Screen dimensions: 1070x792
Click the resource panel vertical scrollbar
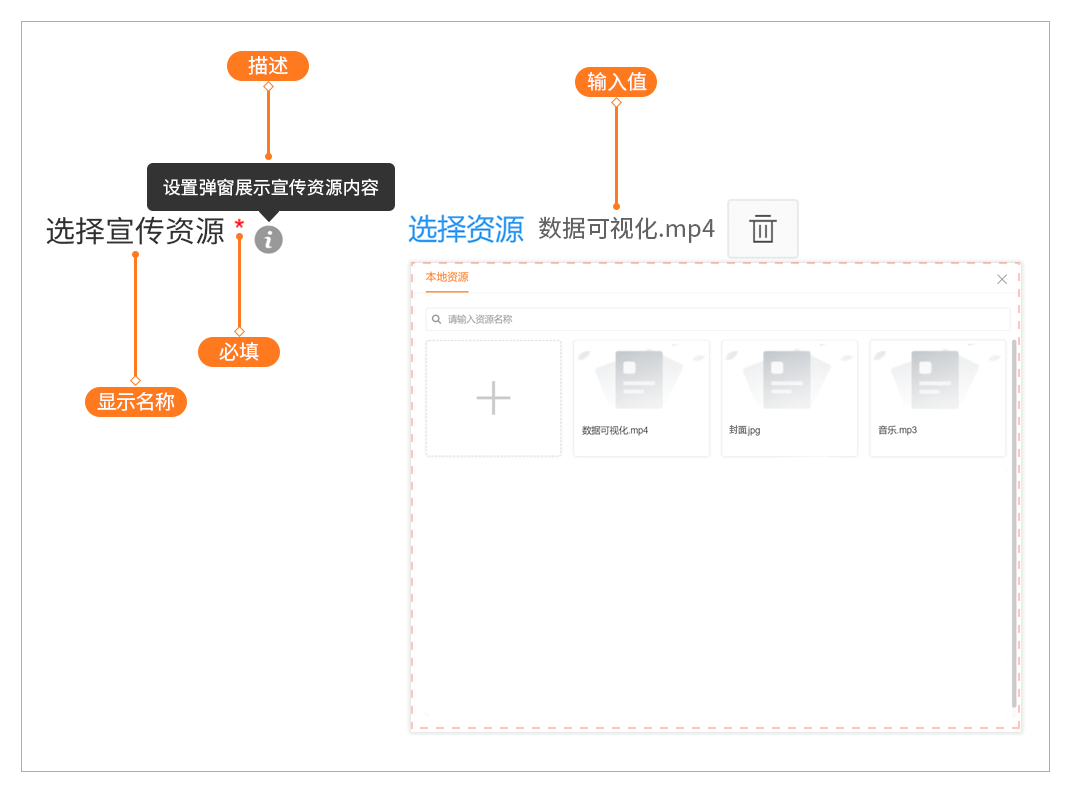coord(1014,520)
